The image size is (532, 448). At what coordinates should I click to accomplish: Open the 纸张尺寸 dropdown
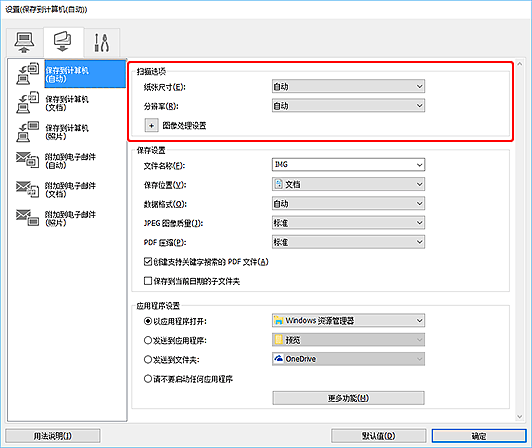click(348, 87)
